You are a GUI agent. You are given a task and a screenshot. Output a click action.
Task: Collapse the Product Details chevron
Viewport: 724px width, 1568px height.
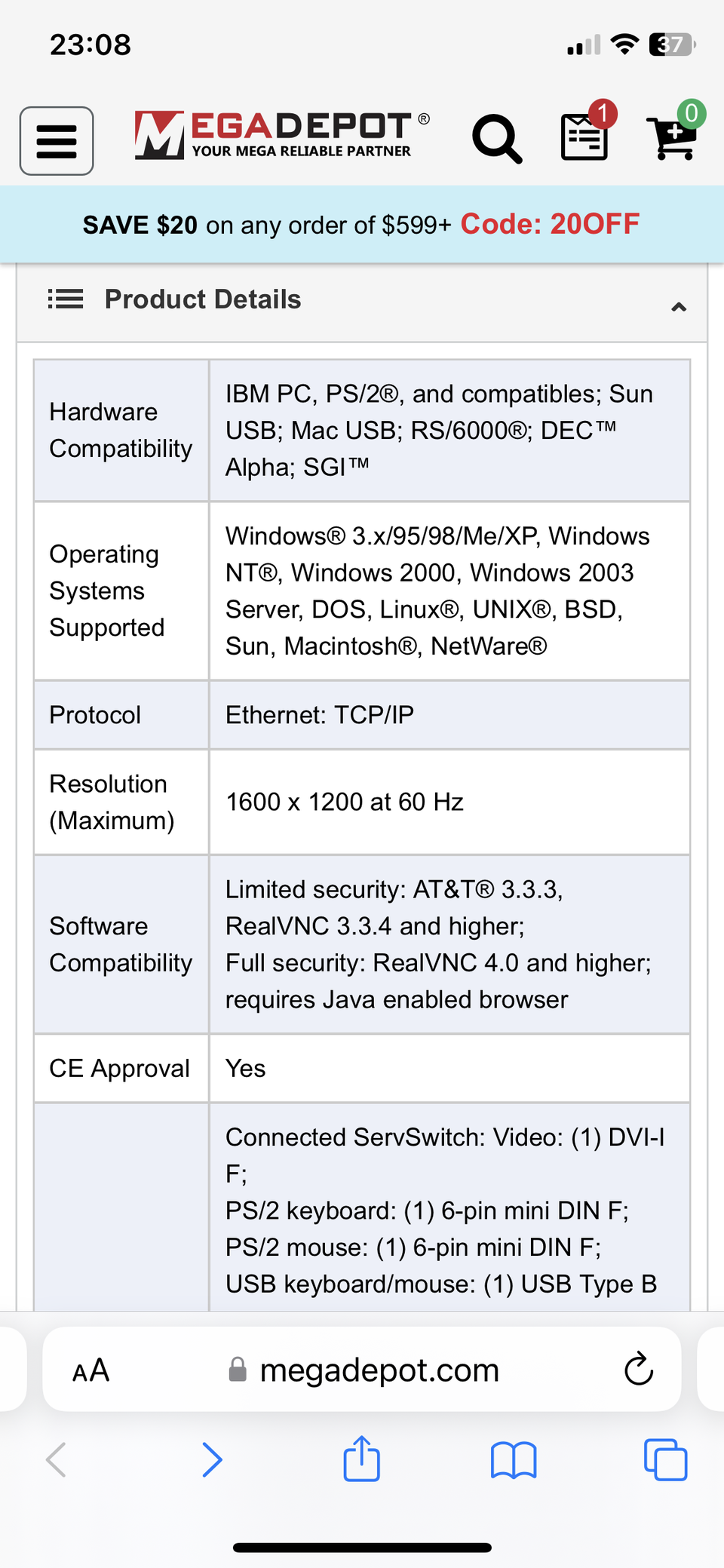coord(679,306)
